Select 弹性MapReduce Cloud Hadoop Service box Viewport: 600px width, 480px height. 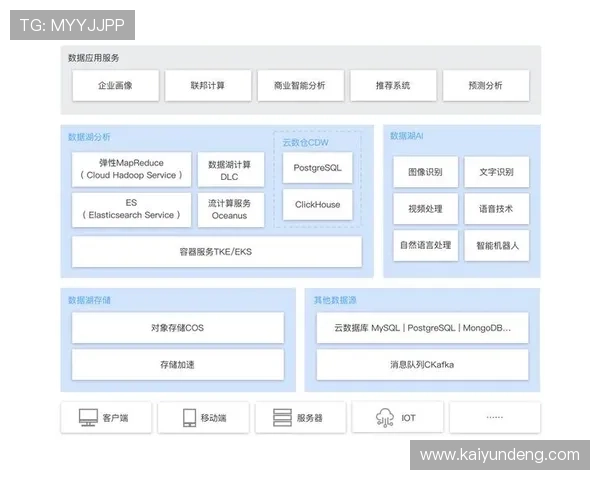click(x=131, y=169)
